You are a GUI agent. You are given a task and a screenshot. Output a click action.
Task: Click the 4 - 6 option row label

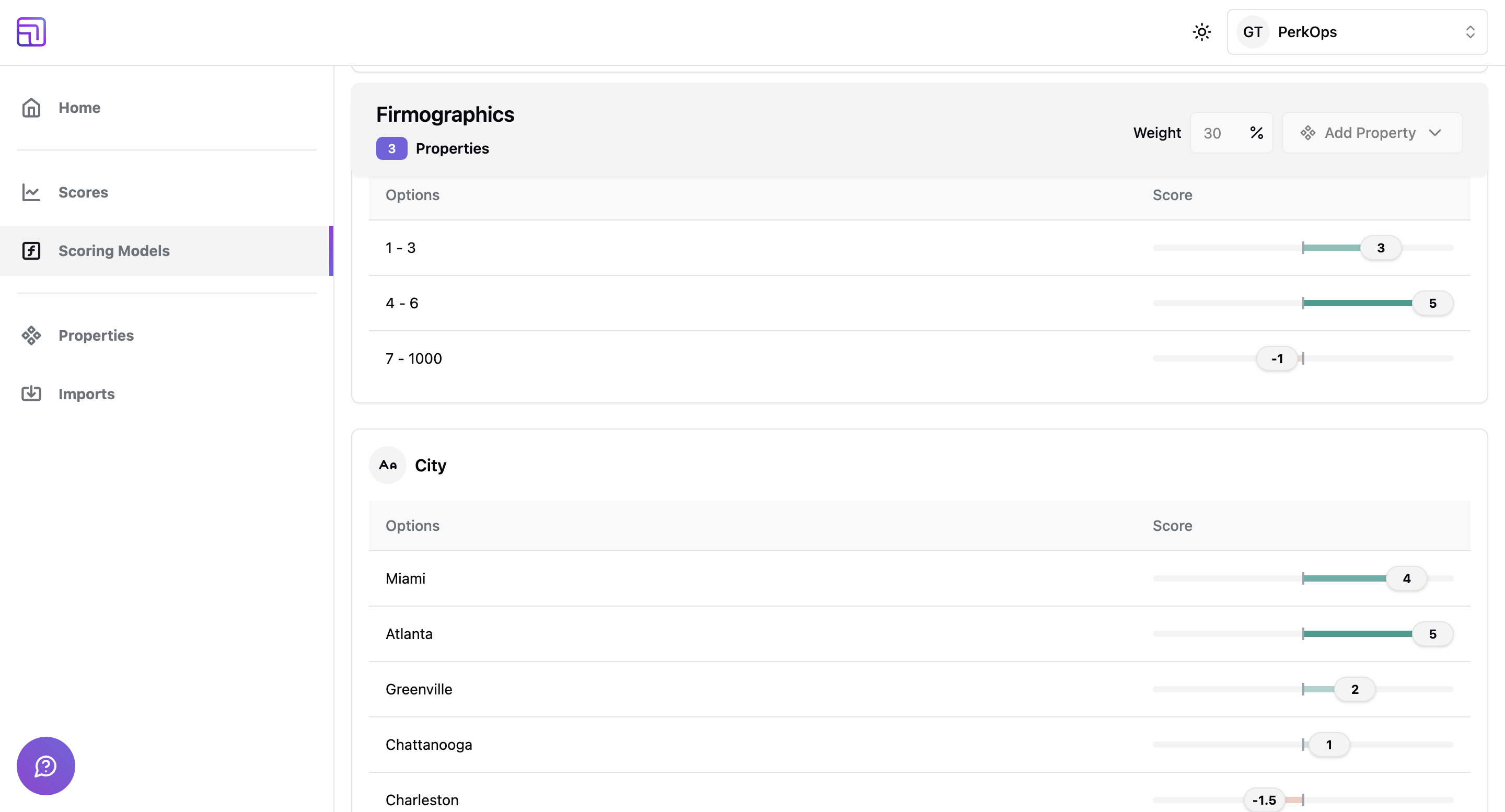(x=402, y=303)
